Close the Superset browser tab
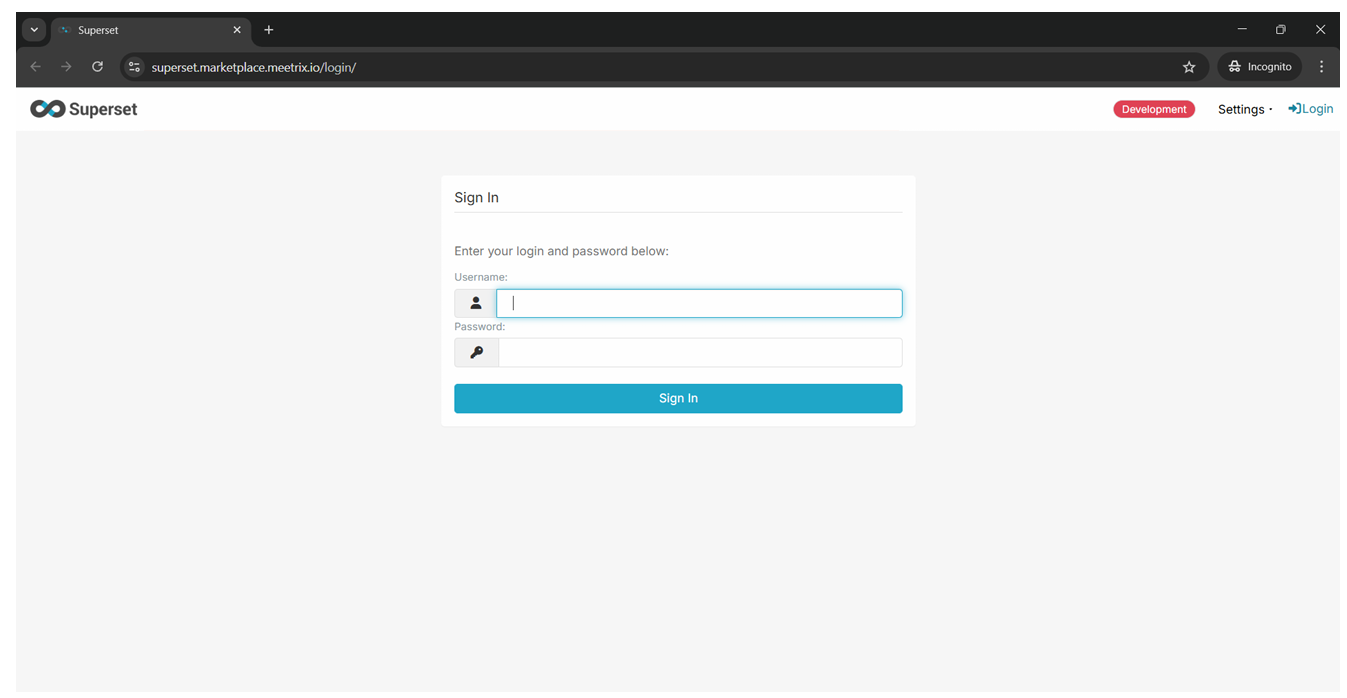Screen dimensions: 1347x698 click(237, 30)
